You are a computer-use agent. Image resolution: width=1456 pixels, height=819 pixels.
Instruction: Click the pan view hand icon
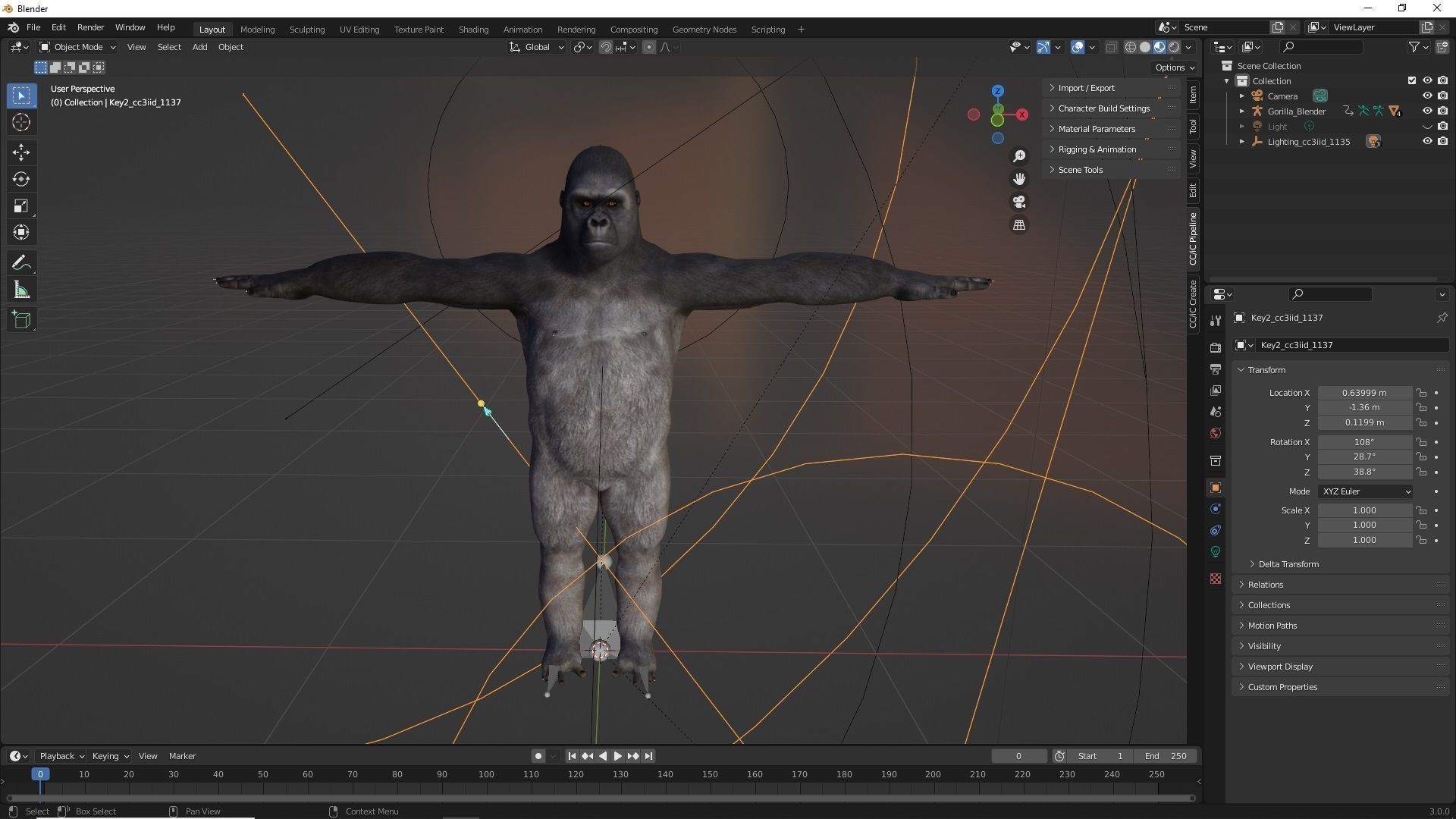click(1019, 179)
